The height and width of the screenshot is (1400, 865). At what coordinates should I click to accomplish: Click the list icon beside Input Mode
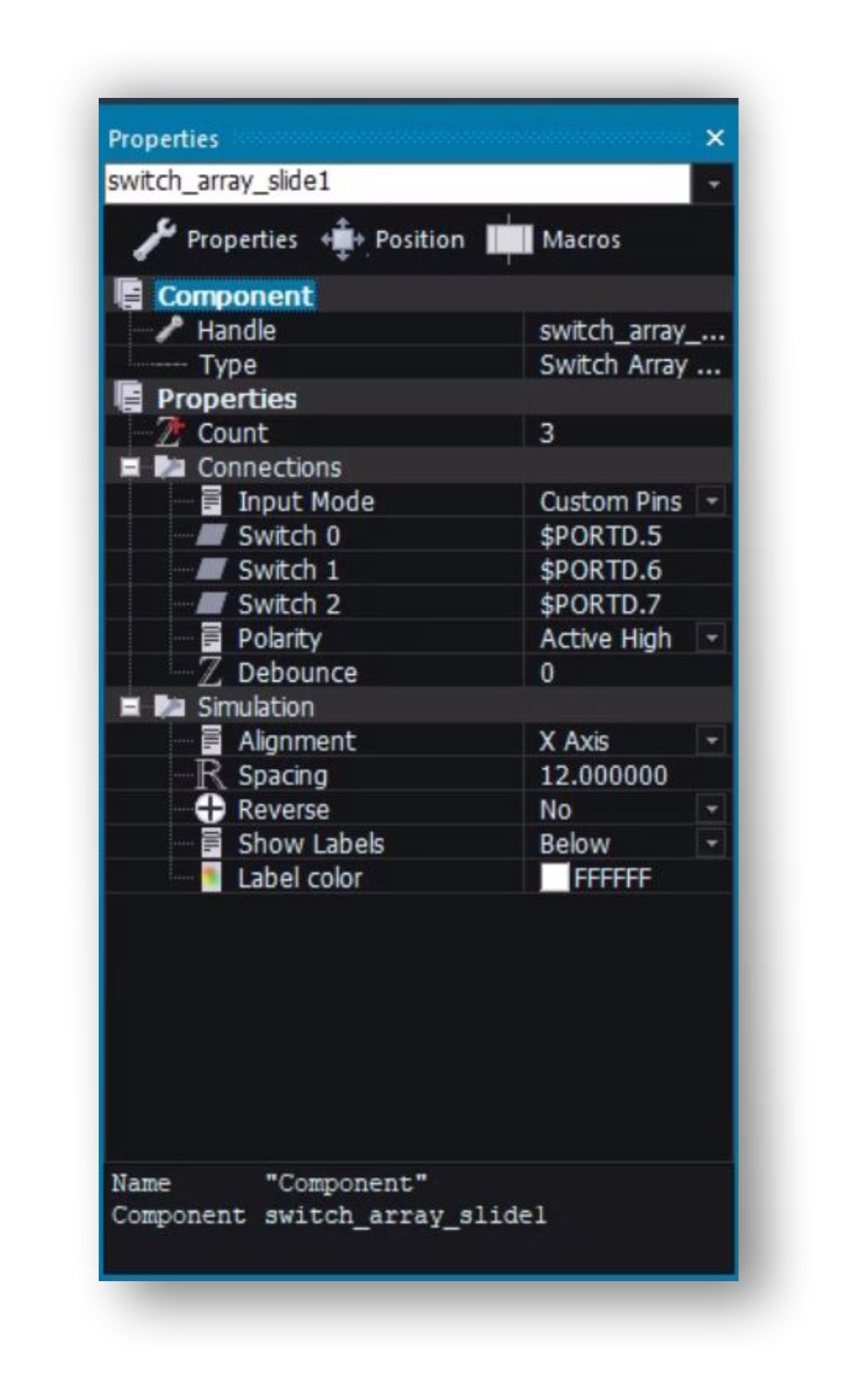pyautogui.click(x=210, y=501)
